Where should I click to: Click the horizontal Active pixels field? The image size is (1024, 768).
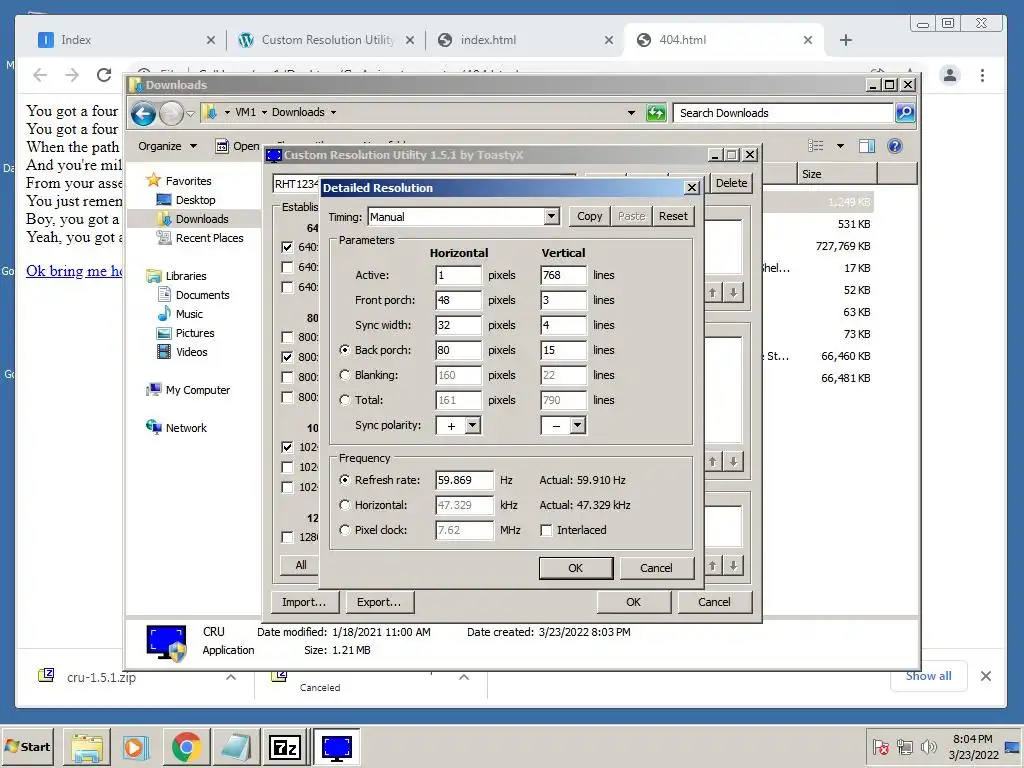coord(458,275)
